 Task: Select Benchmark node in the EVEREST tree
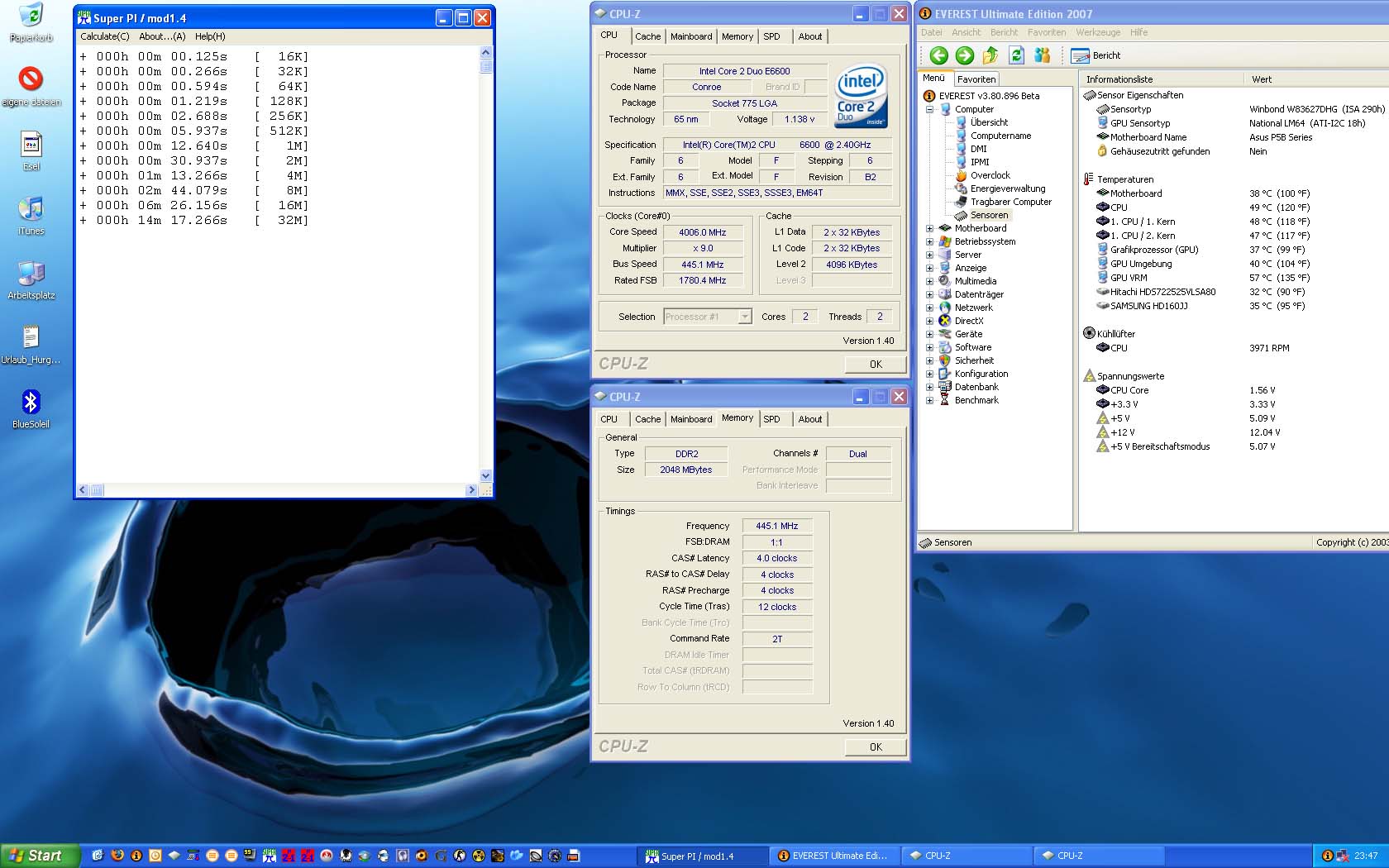tap(976, 400)
